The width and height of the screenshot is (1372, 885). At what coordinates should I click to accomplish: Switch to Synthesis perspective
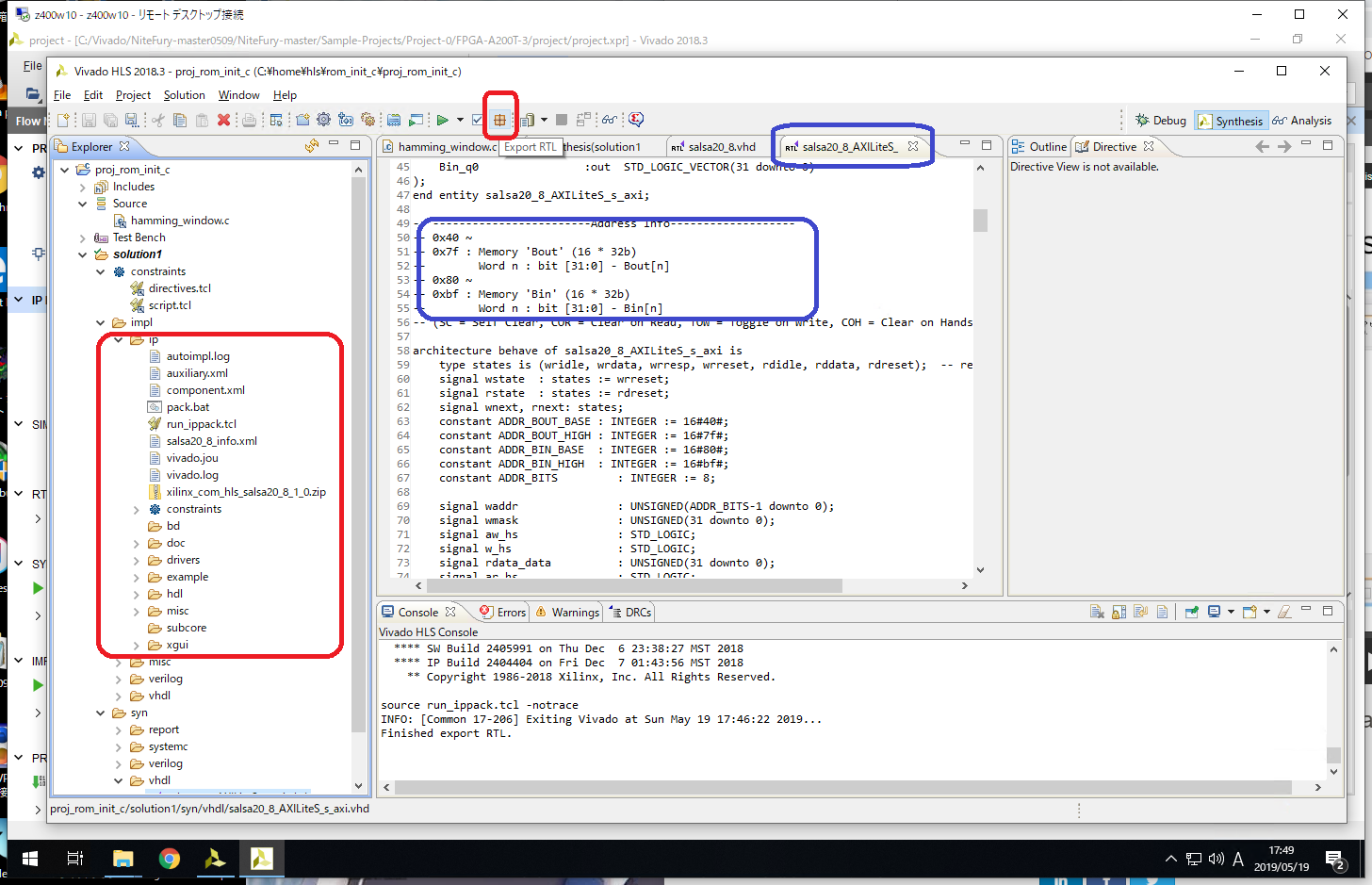[1231, 121]
